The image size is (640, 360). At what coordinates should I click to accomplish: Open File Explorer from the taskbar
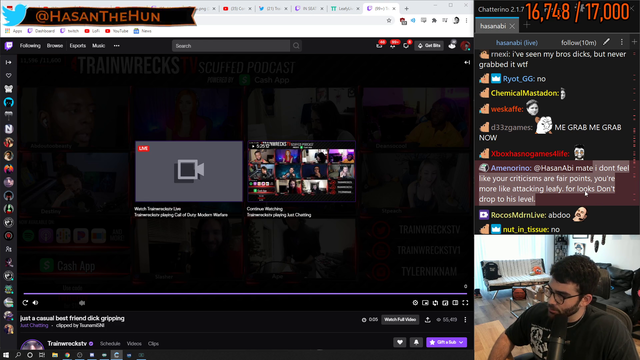click(55, 355)
